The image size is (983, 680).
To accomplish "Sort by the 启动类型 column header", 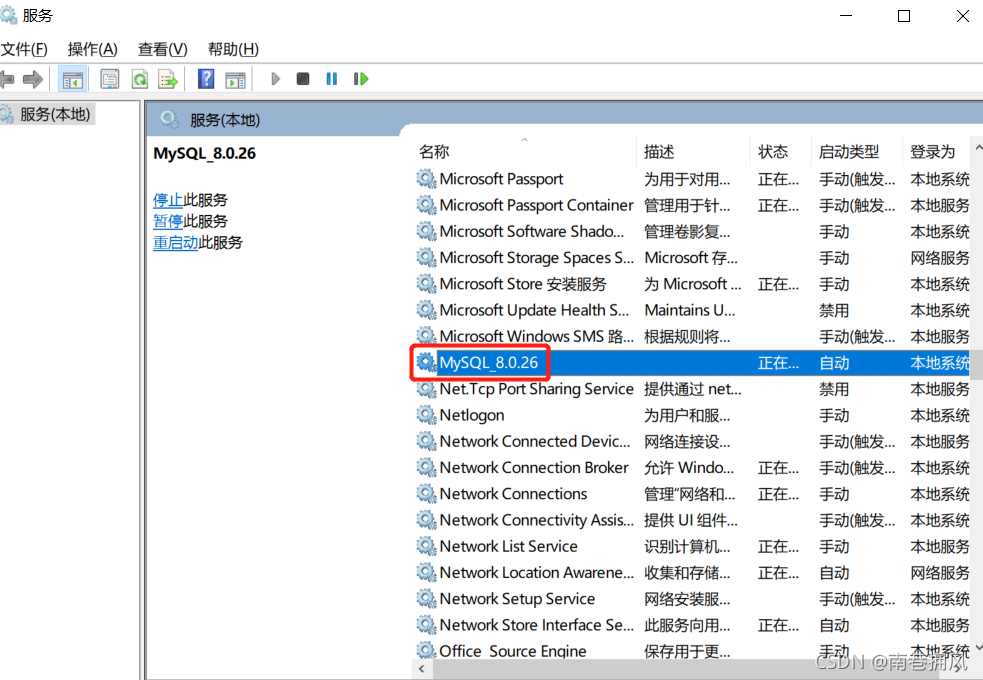I will [x=856, y=152].
